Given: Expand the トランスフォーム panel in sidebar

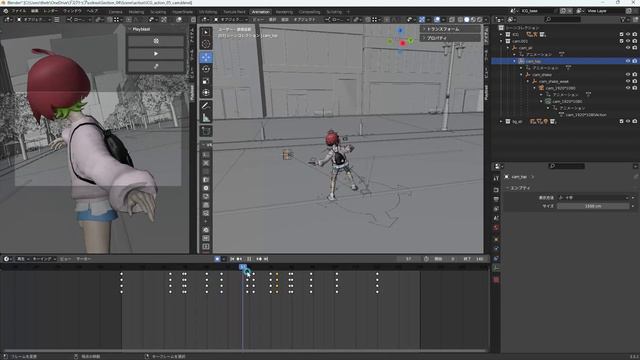Looking at the screenshot, I should coord(450,29).
